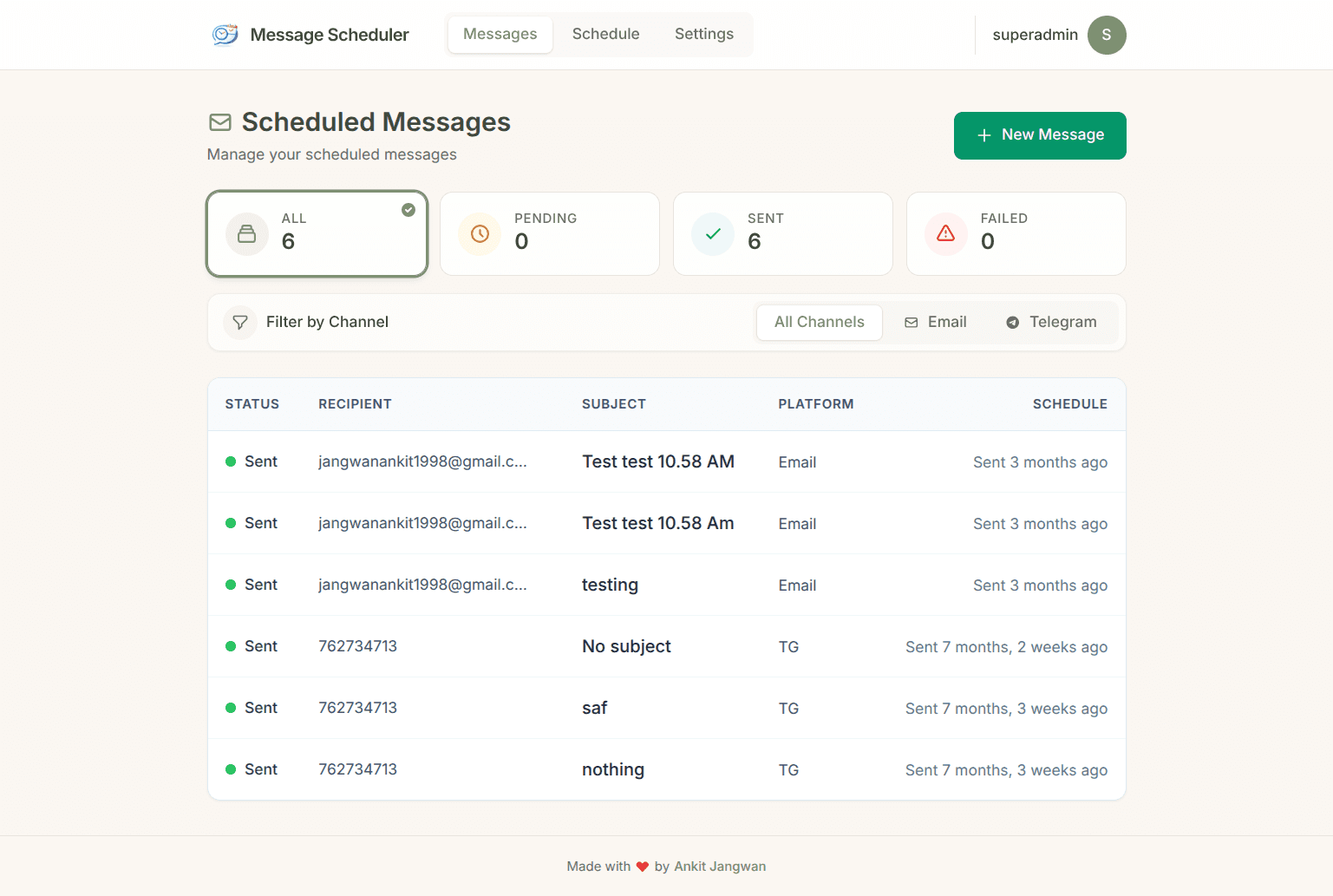Click 'Ankit Jangwan' in footer

(720, 867)
